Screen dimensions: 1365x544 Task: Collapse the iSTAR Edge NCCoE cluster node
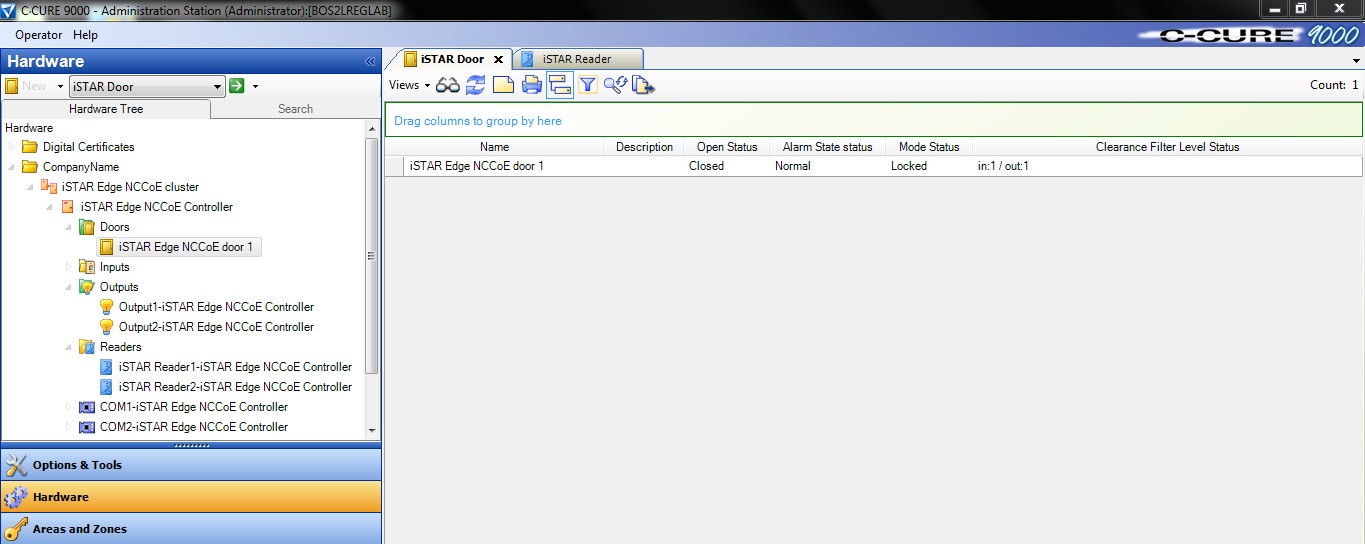tap(31, 187)
